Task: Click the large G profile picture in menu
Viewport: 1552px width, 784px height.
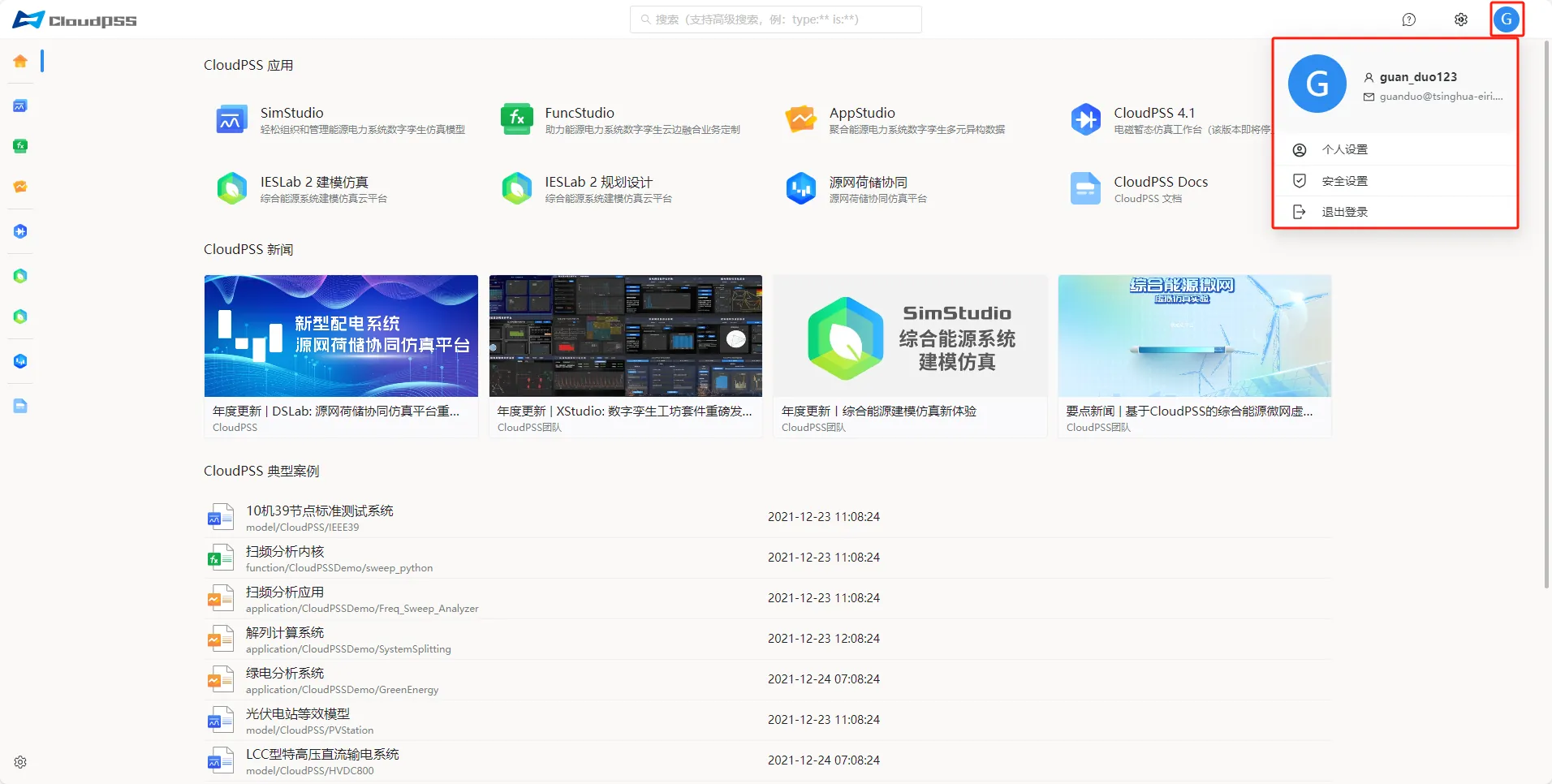Action: (x=1317, y=84)
